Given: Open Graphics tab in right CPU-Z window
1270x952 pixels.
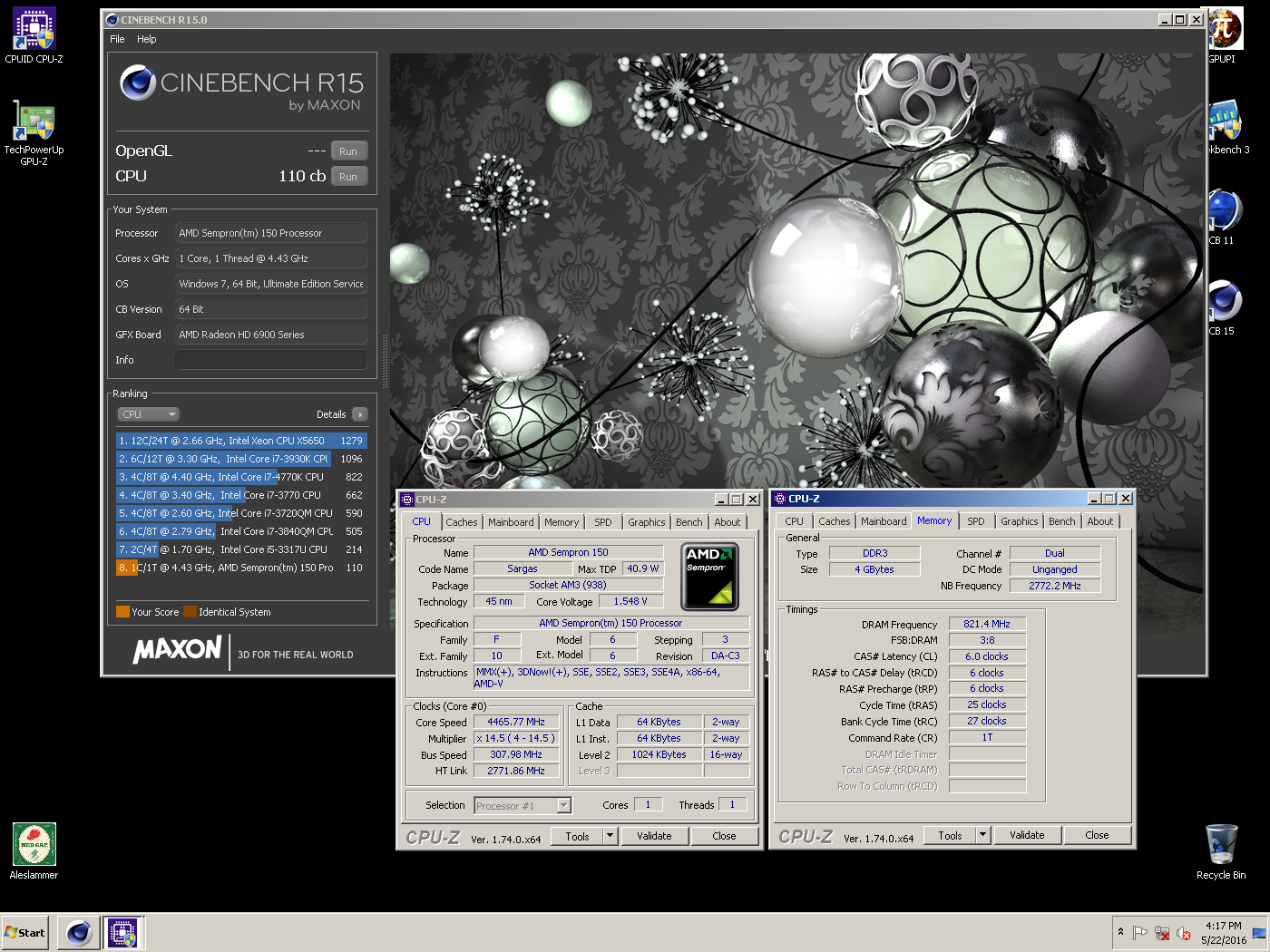Looking at the screenshot, I should (x=1020, y=521).
